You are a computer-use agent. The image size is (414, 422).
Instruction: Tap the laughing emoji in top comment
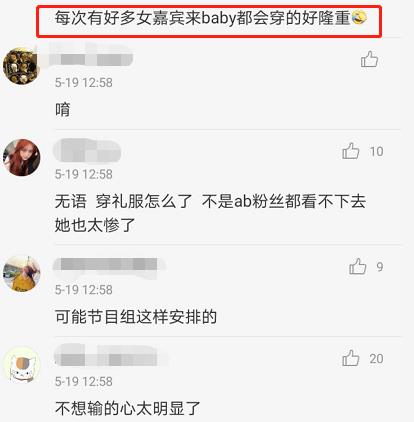359,17
